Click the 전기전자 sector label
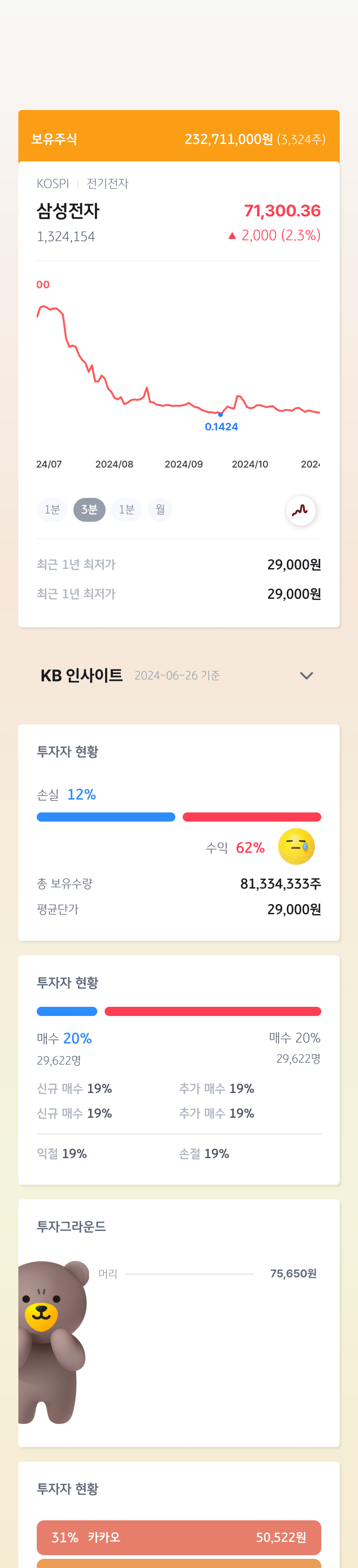This screenshot has height=1568, width=358. point(108,184)
